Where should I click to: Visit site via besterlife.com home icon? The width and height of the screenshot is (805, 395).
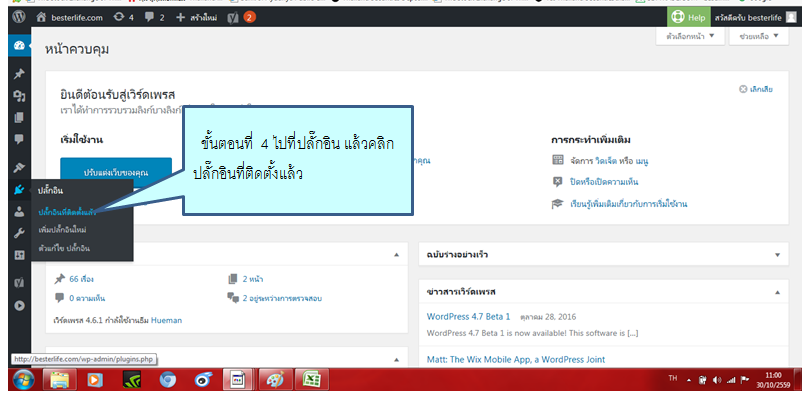click(70, 17)
